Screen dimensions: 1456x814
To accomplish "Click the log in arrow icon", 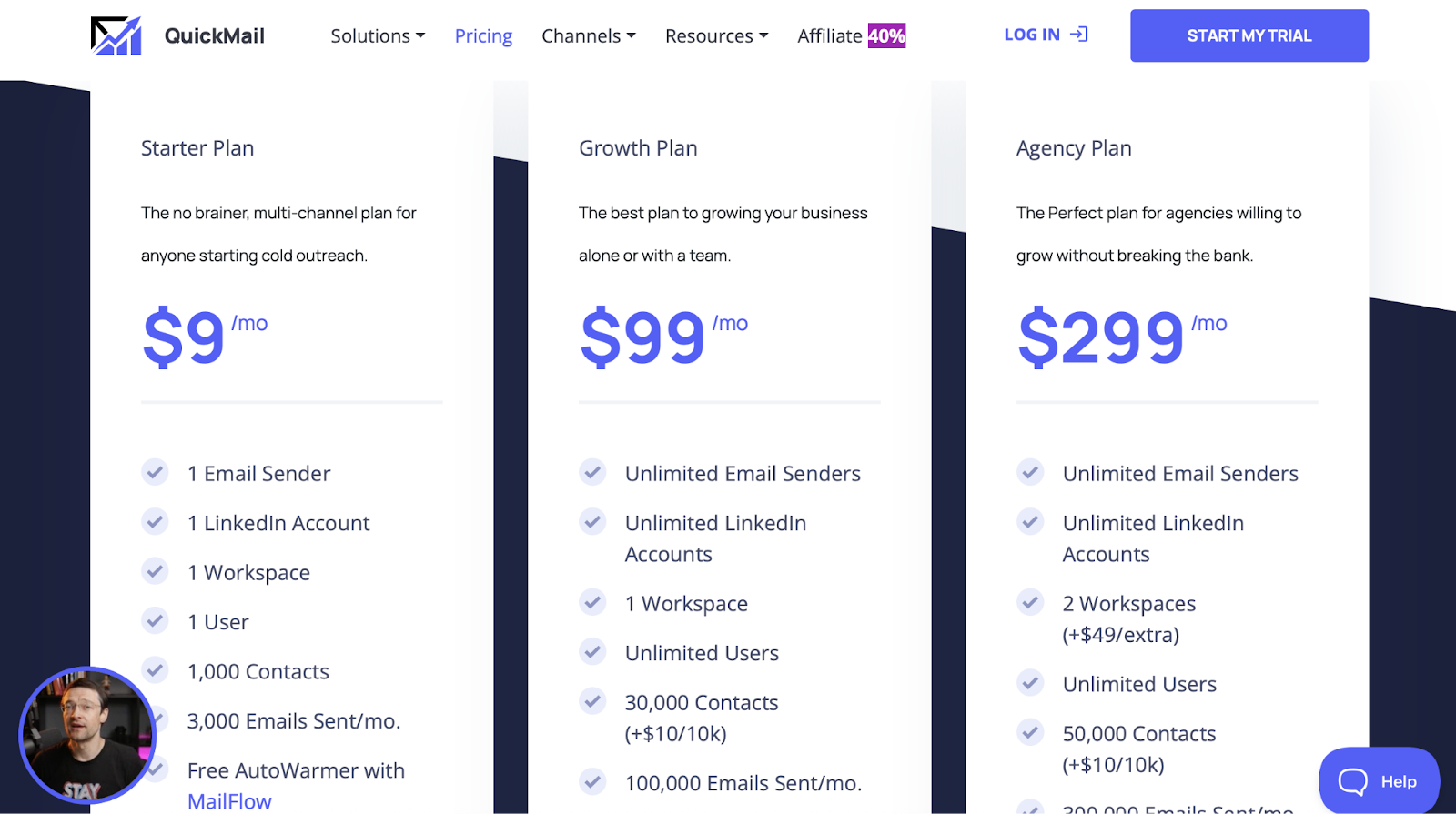I will point(1080,34).
